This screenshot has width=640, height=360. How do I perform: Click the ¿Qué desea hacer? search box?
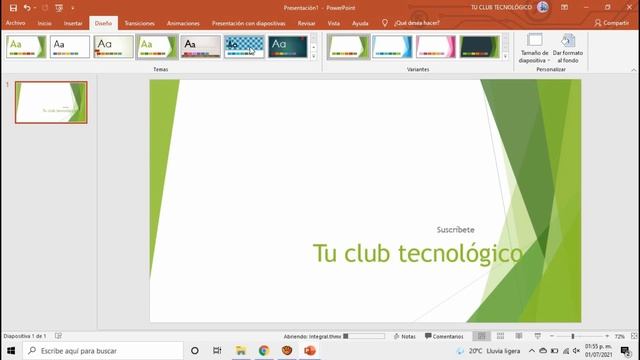417,23
